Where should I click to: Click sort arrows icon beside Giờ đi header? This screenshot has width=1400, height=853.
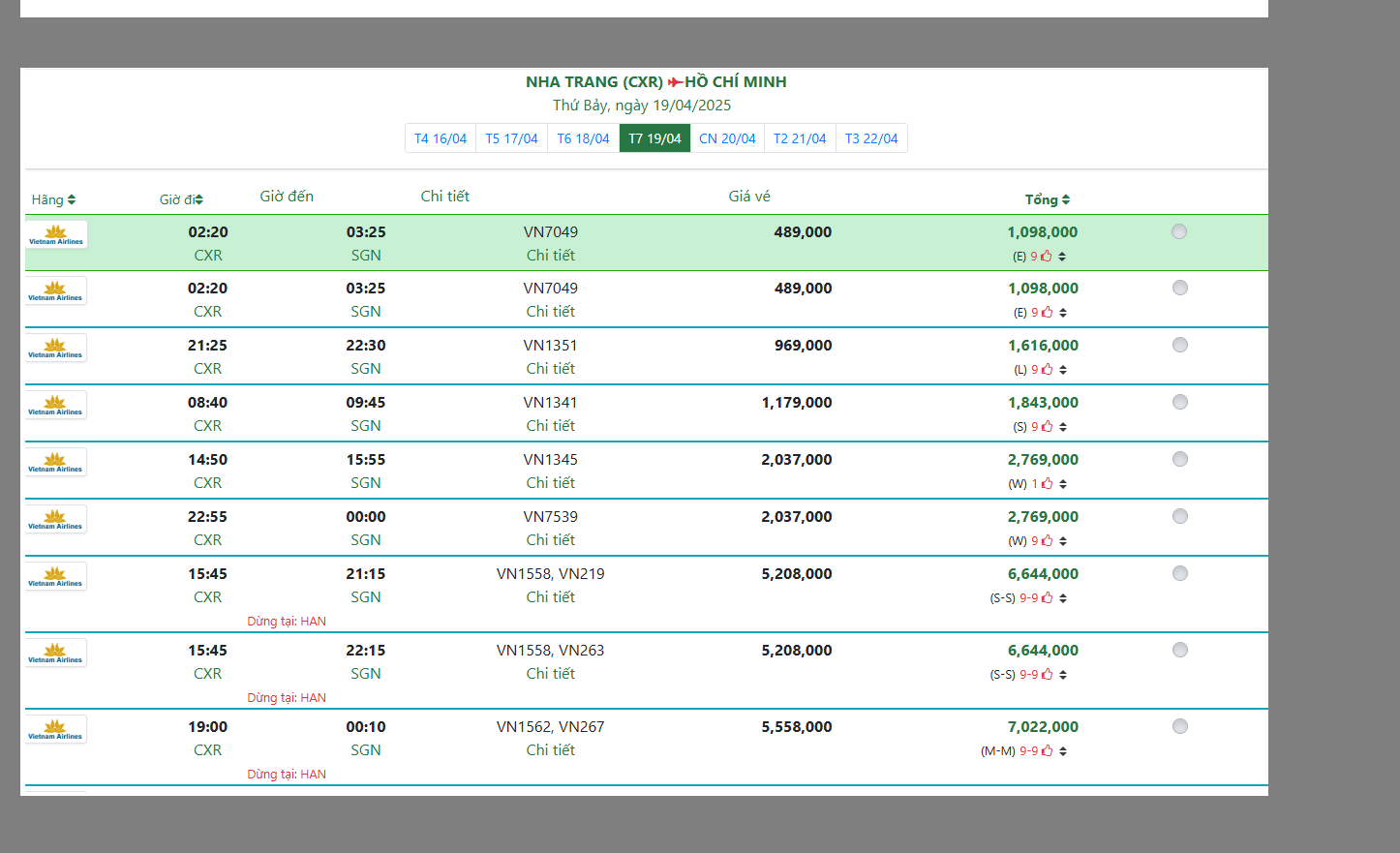(198, 200)
